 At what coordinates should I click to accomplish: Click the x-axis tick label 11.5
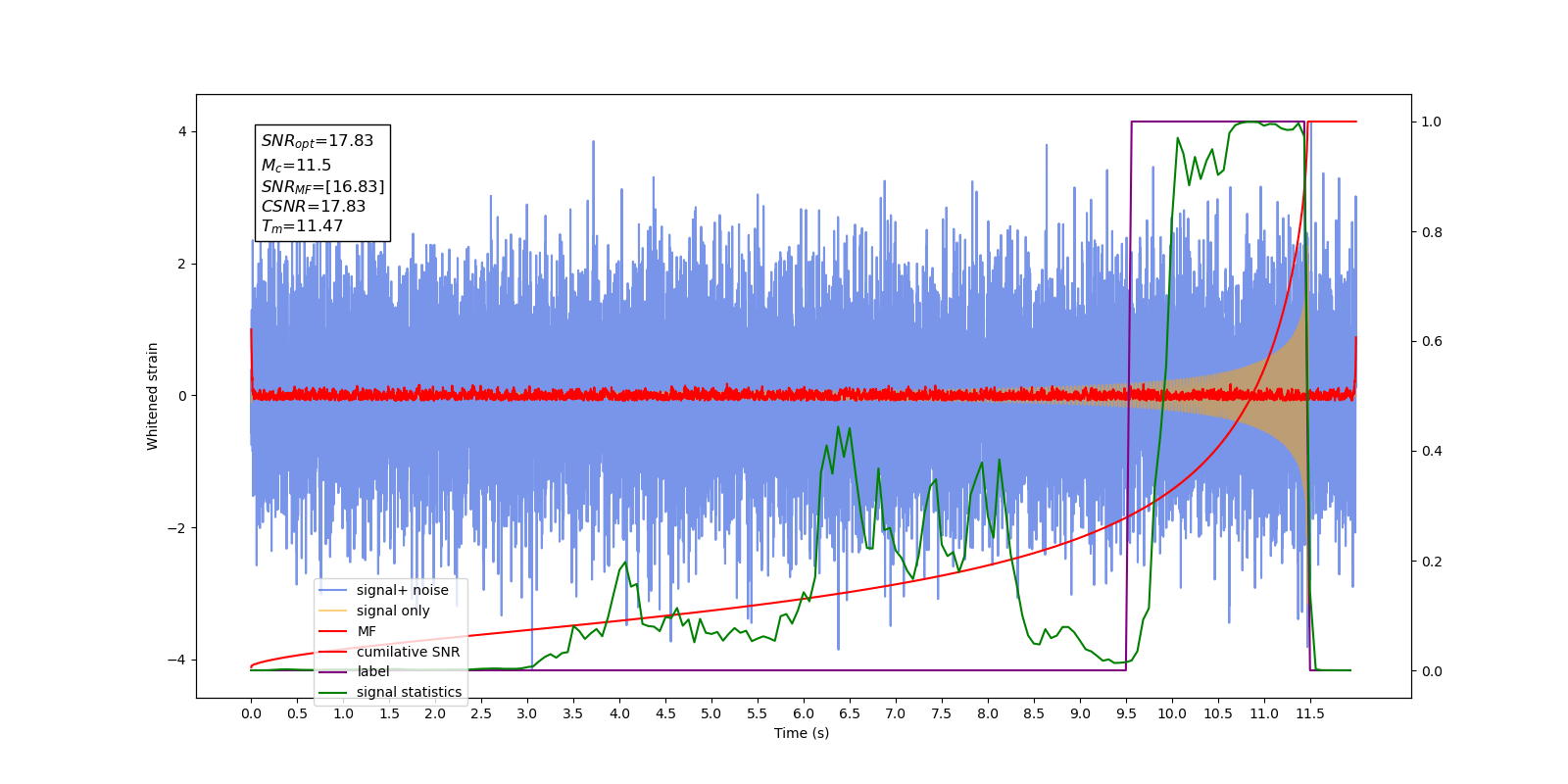(1310, 713)
